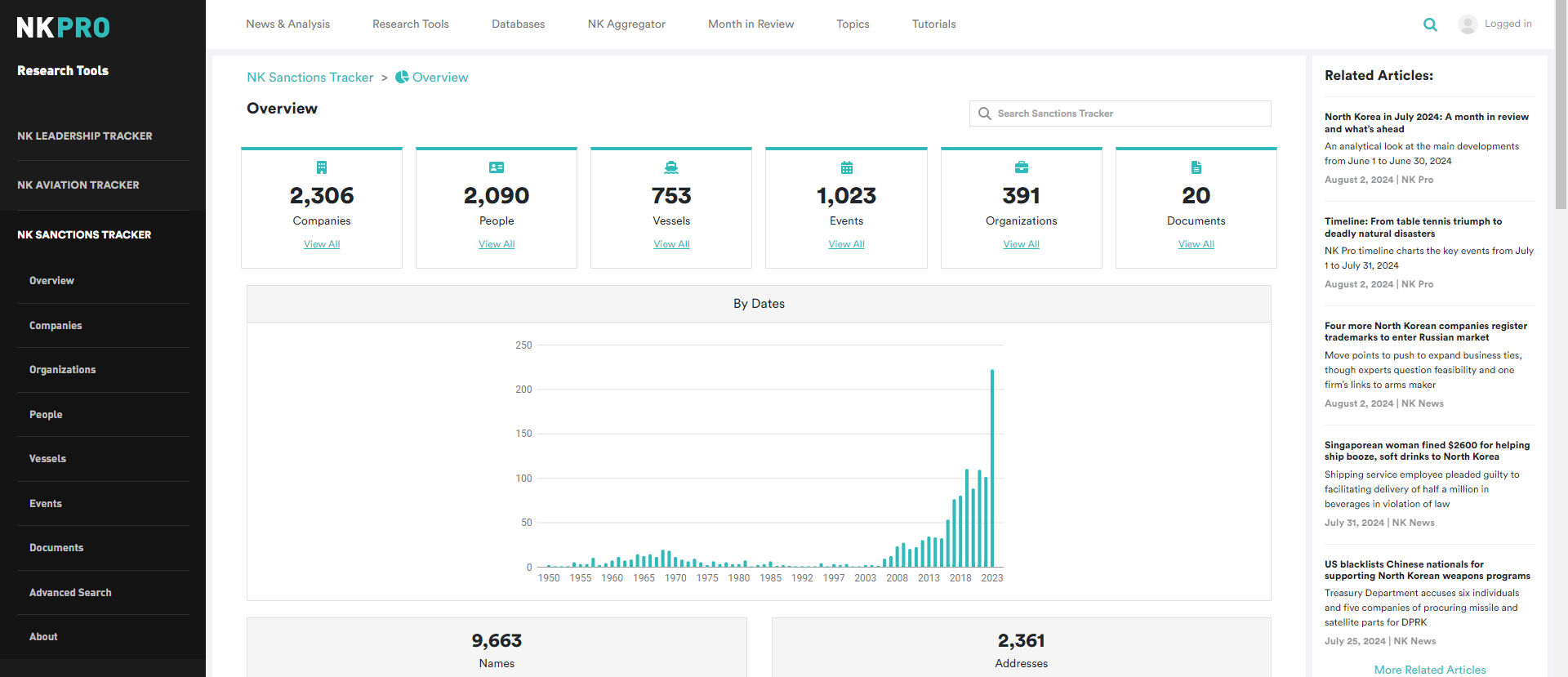Open Databases menu
The width and height of the screenshot is (1568, 677).
519,24
